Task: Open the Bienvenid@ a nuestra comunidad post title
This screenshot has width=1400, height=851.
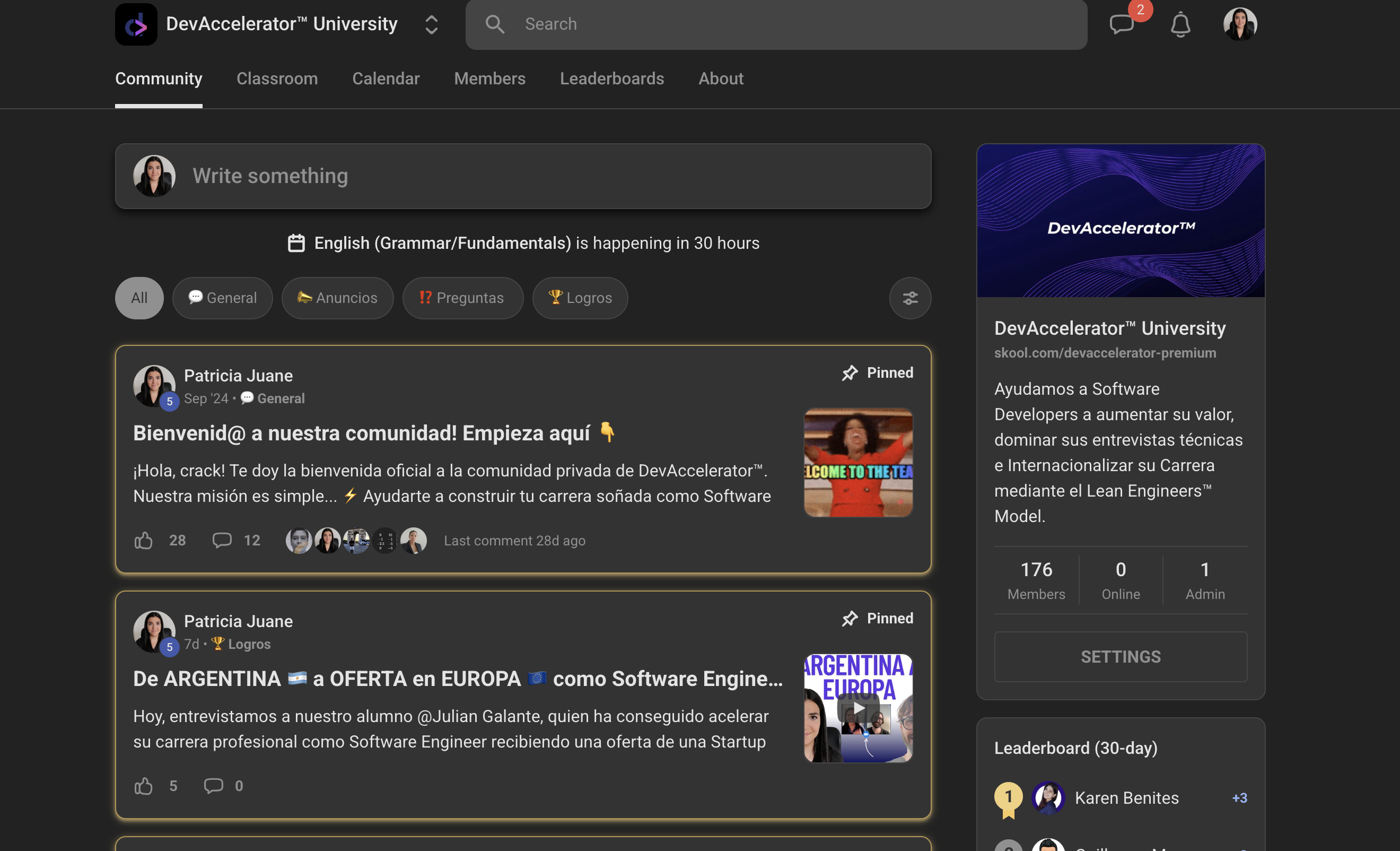Action: tap(374, 432)
